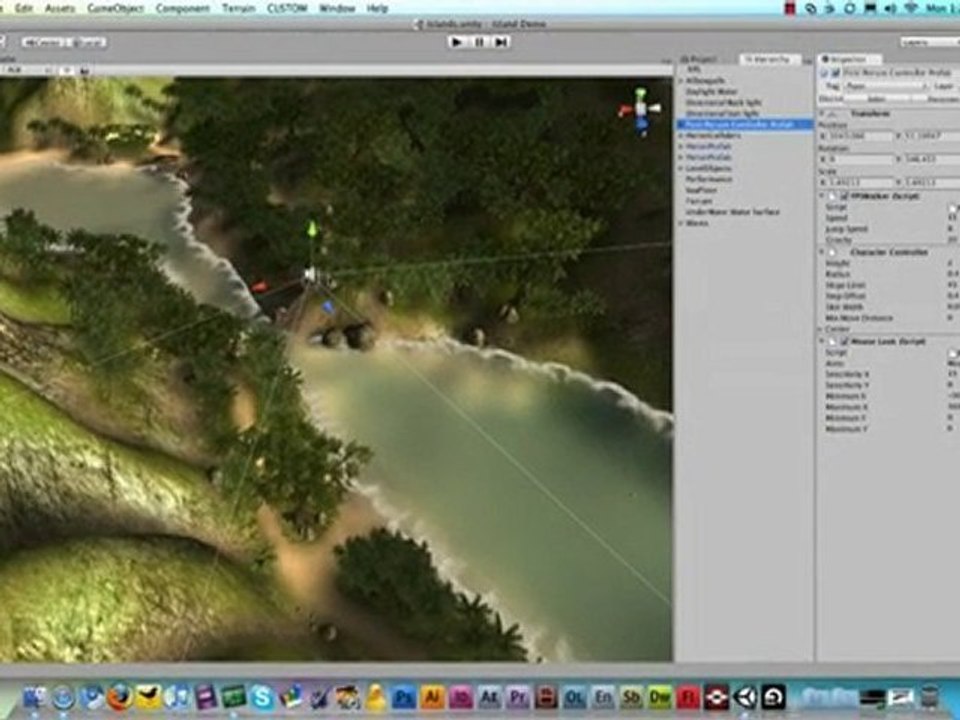Open the CUSTOM menu

(x=287, y=8)
